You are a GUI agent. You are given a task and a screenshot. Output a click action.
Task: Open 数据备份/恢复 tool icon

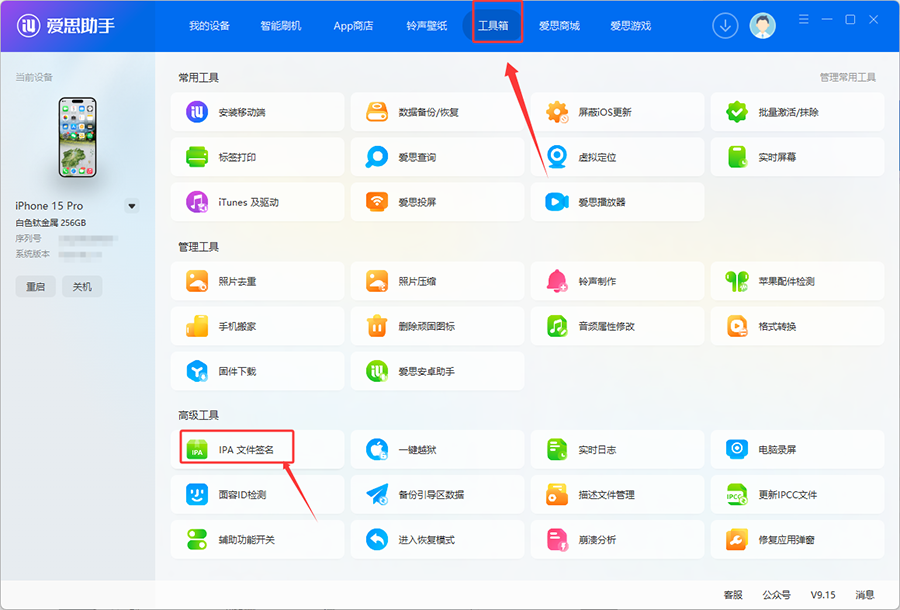point(377,112)
